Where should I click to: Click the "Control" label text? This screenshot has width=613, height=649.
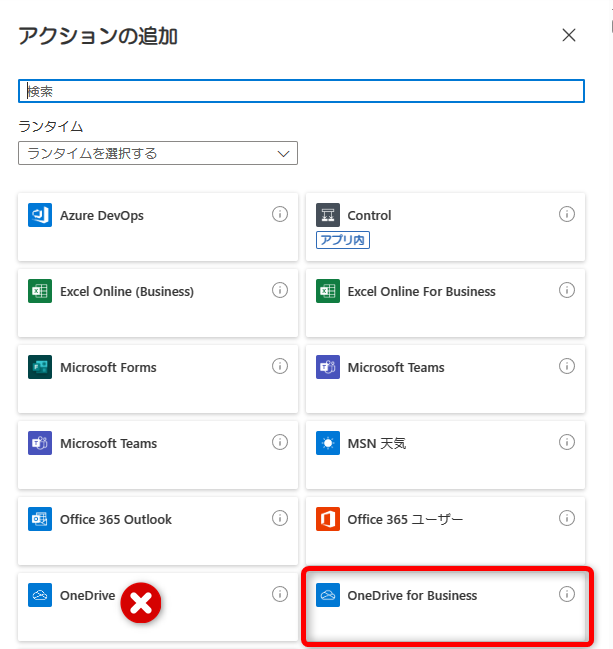coord(369,216)
